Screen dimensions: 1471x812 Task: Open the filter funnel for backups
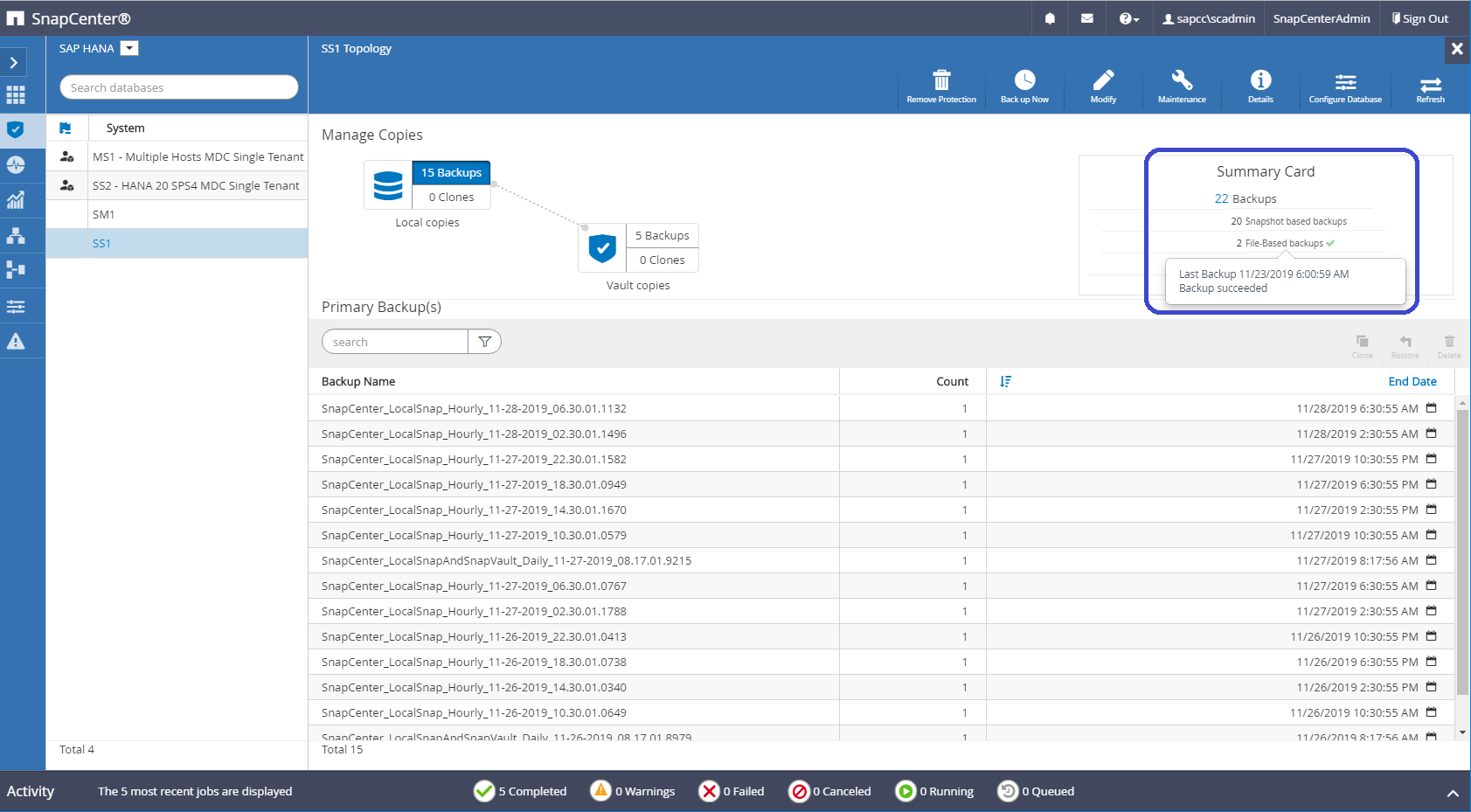[x=484, y=342]
